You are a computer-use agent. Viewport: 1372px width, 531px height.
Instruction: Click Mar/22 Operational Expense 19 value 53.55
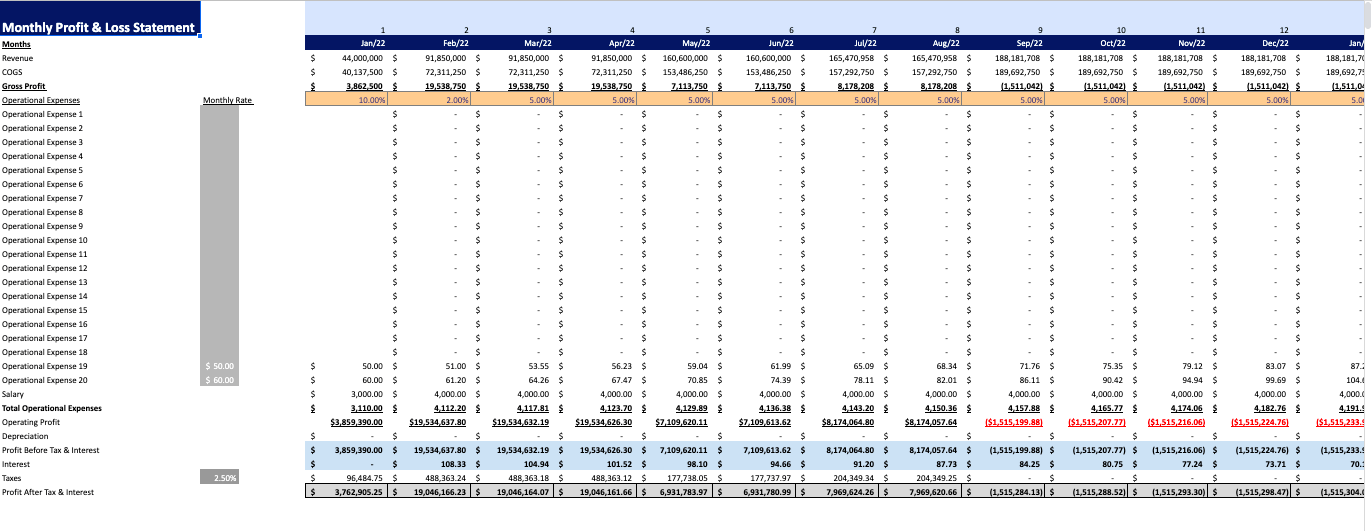coord(542,366)
